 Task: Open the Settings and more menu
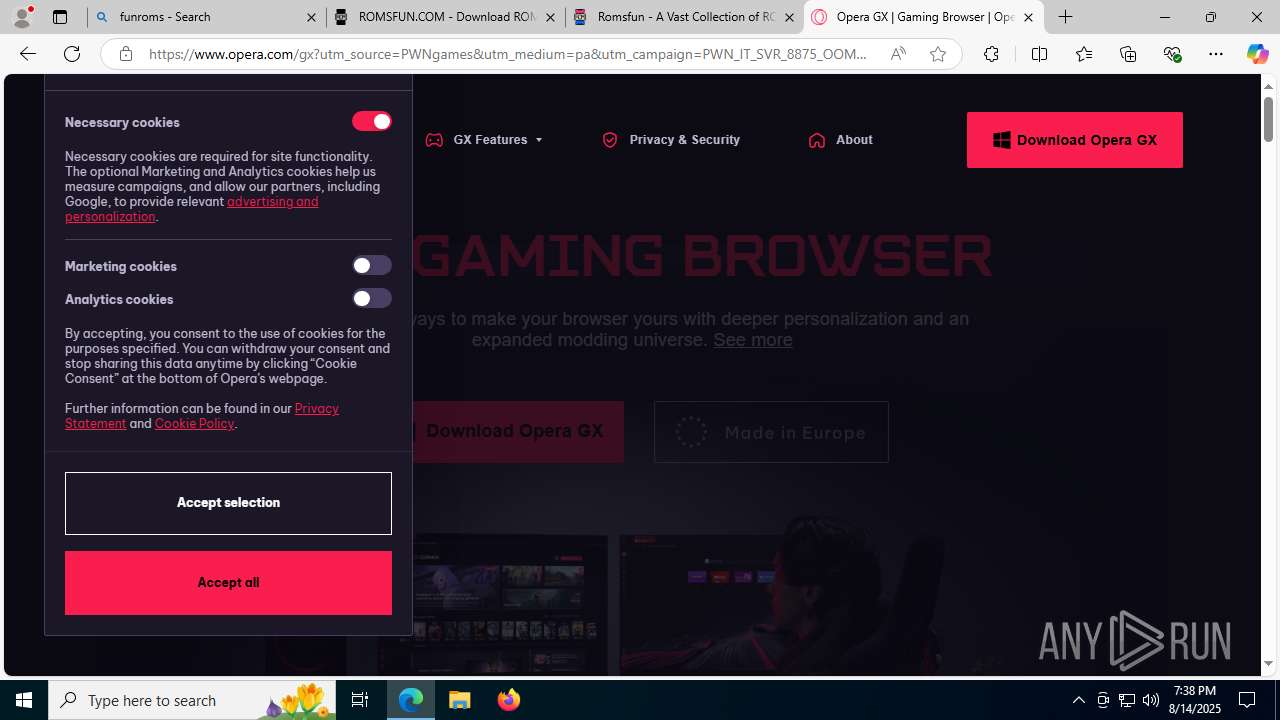pyautogui.click(x=1216, y=54)
